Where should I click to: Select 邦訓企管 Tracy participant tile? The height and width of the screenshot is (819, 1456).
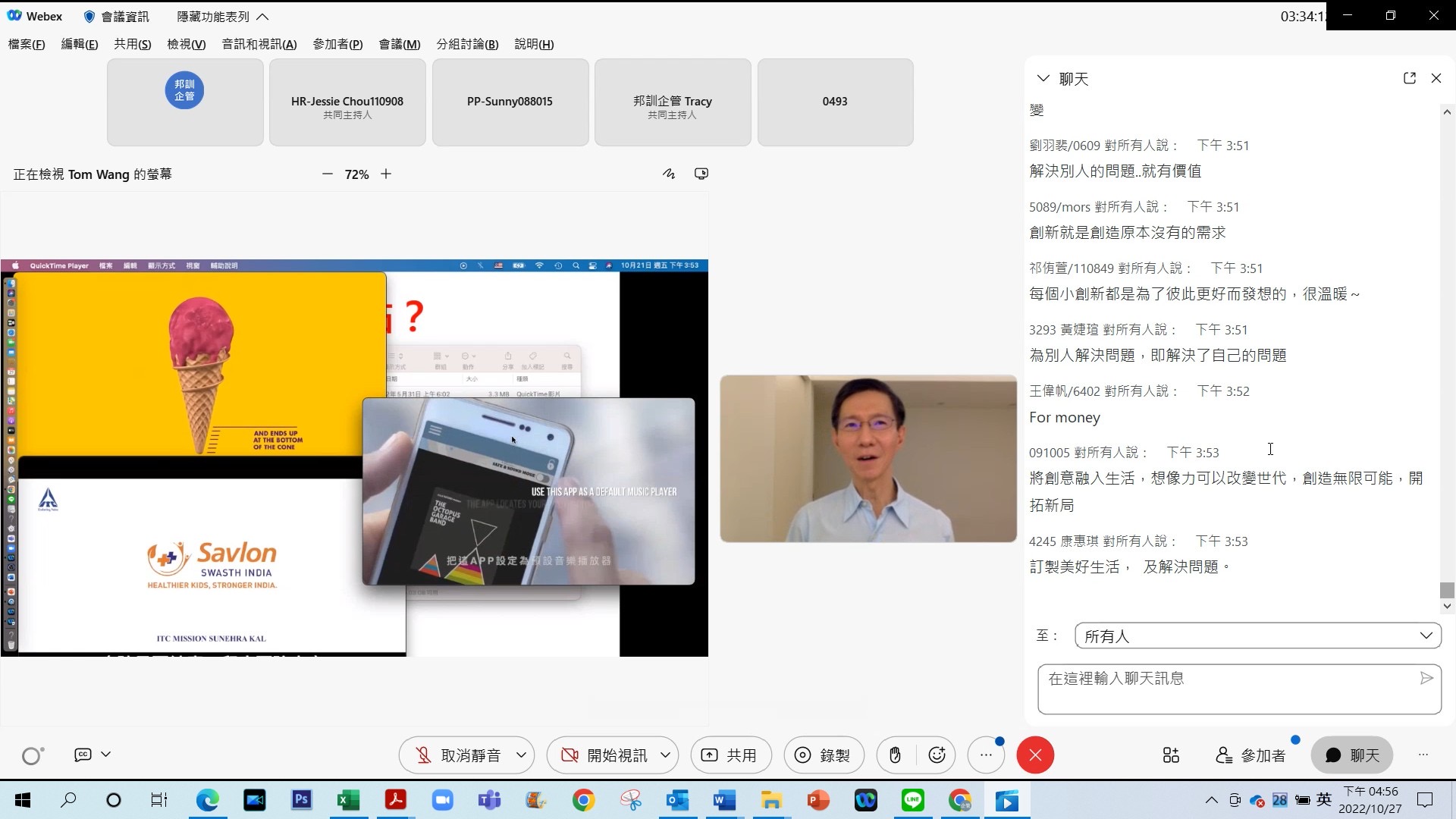pyautogui.click(x=673, y=102)
